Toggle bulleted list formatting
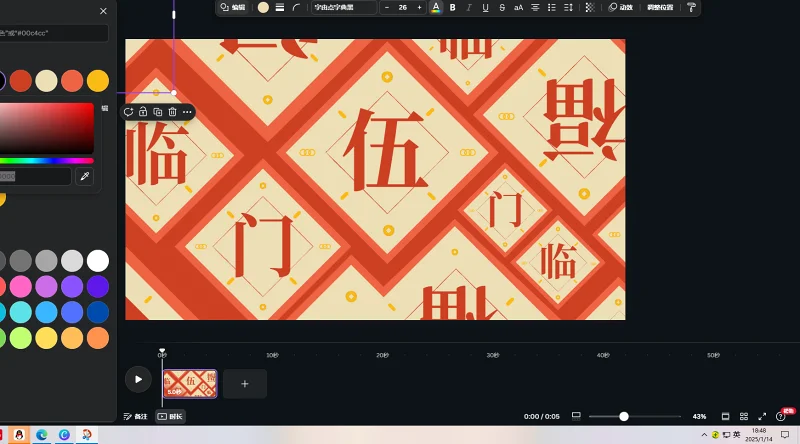 552,7
